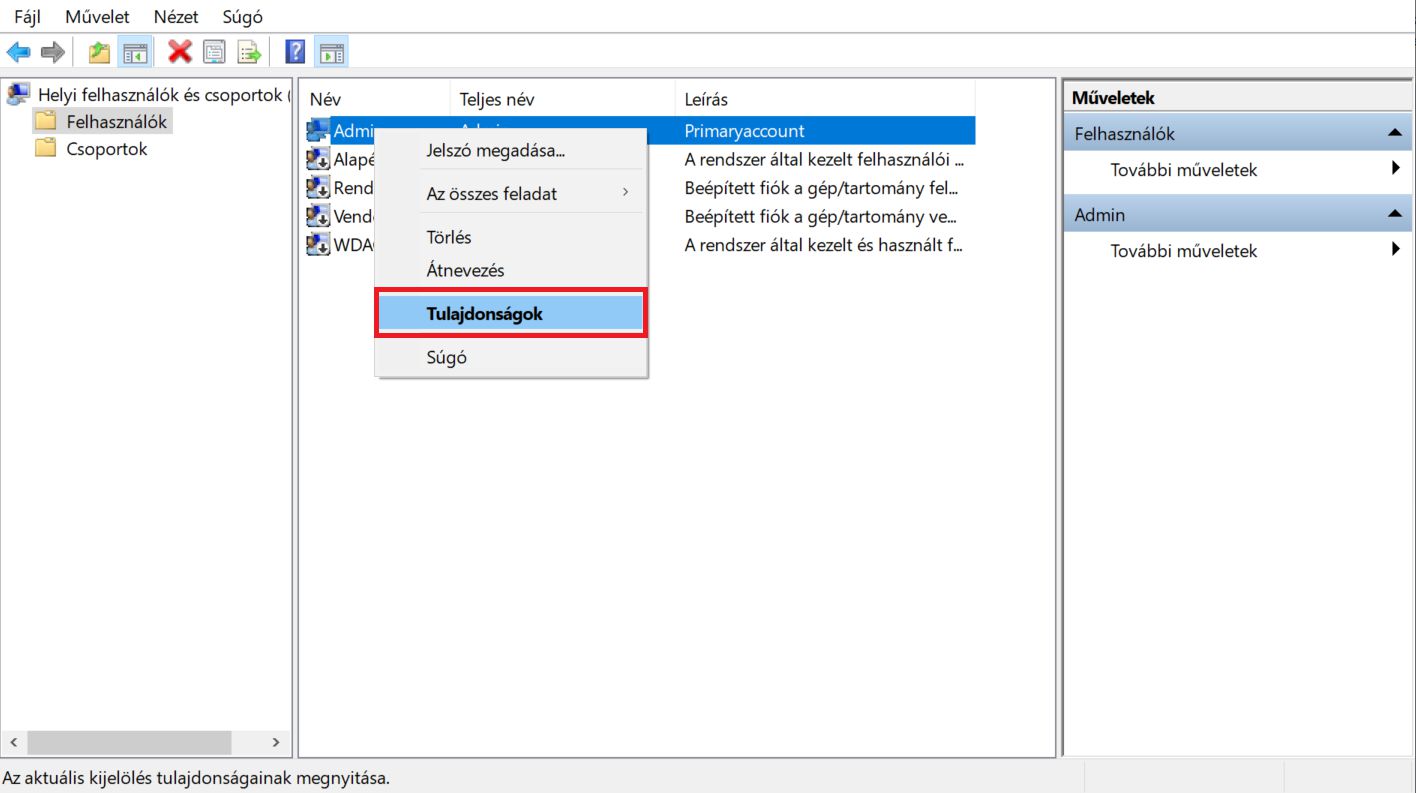The image size is (1416, 793).
Task: Click the Export list toolbar icon
Action: pos(249,52)
